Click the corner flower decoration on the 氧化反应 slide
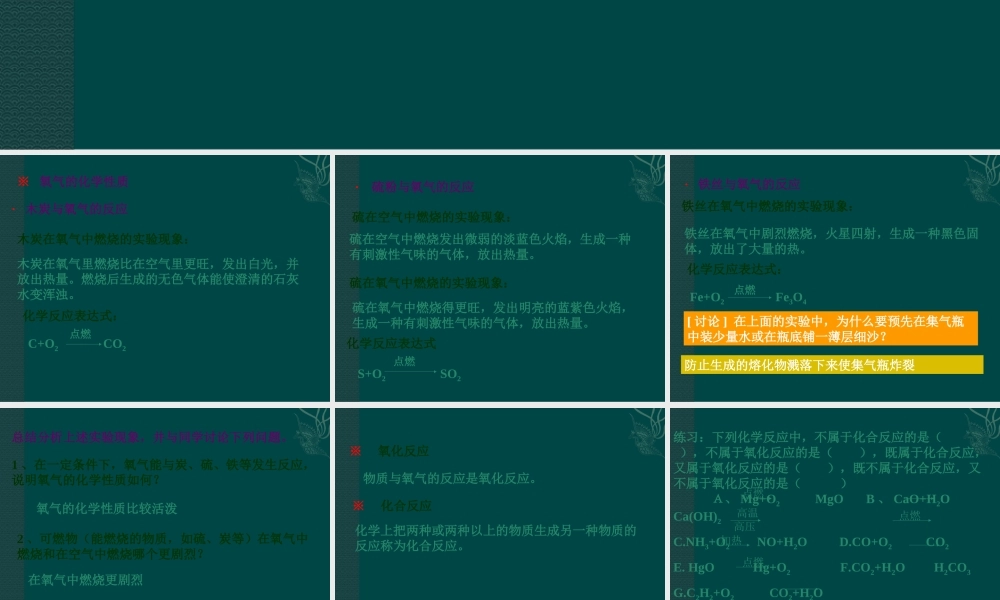Viewport: 1000px width, 600px height. [x=646, y=430]
